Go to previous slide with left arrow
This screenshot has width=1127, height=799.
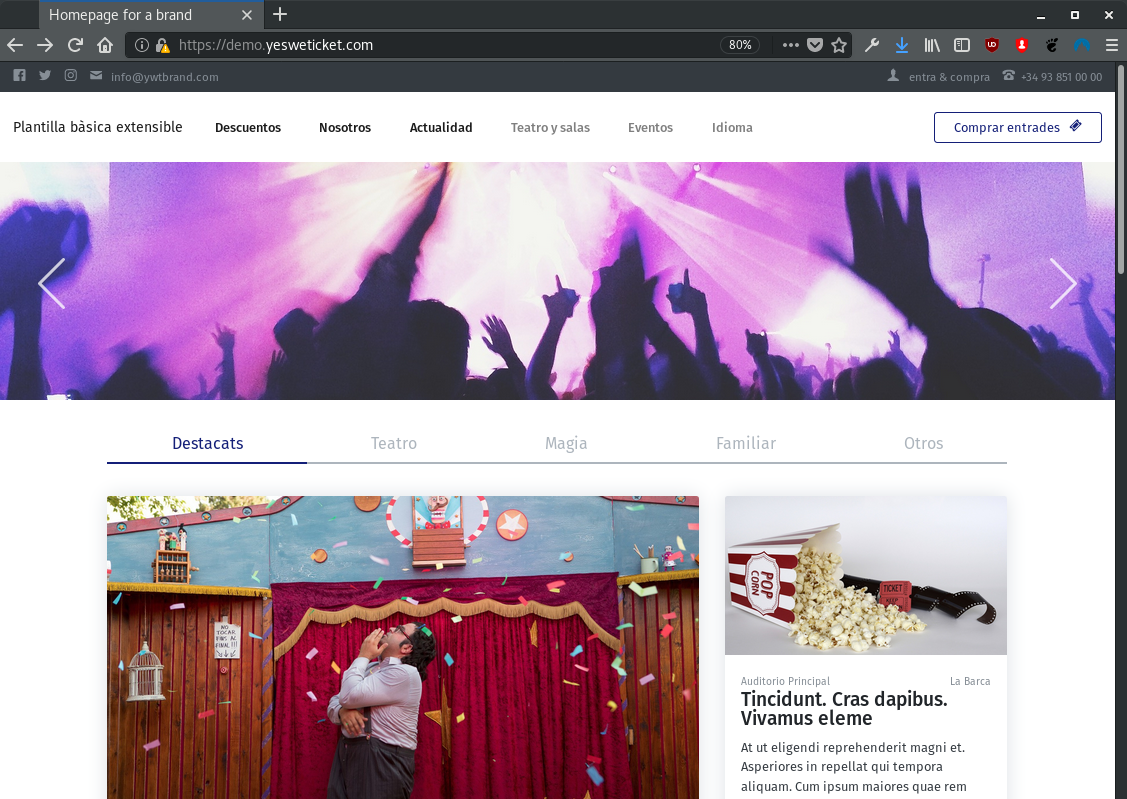pyautogui.click(x=52, y=284)
